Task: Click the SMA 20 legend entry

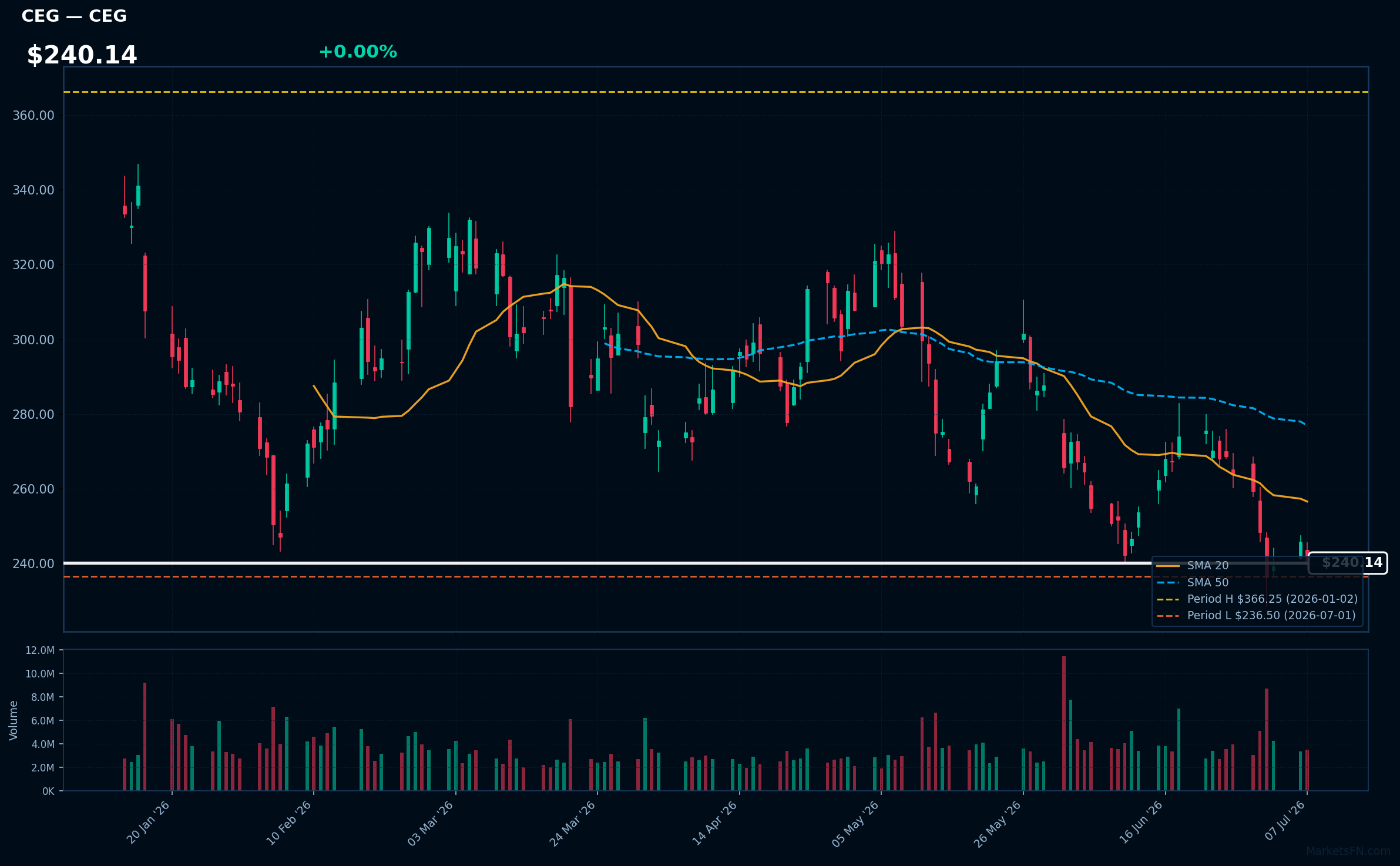Action: coord(1193,565)
